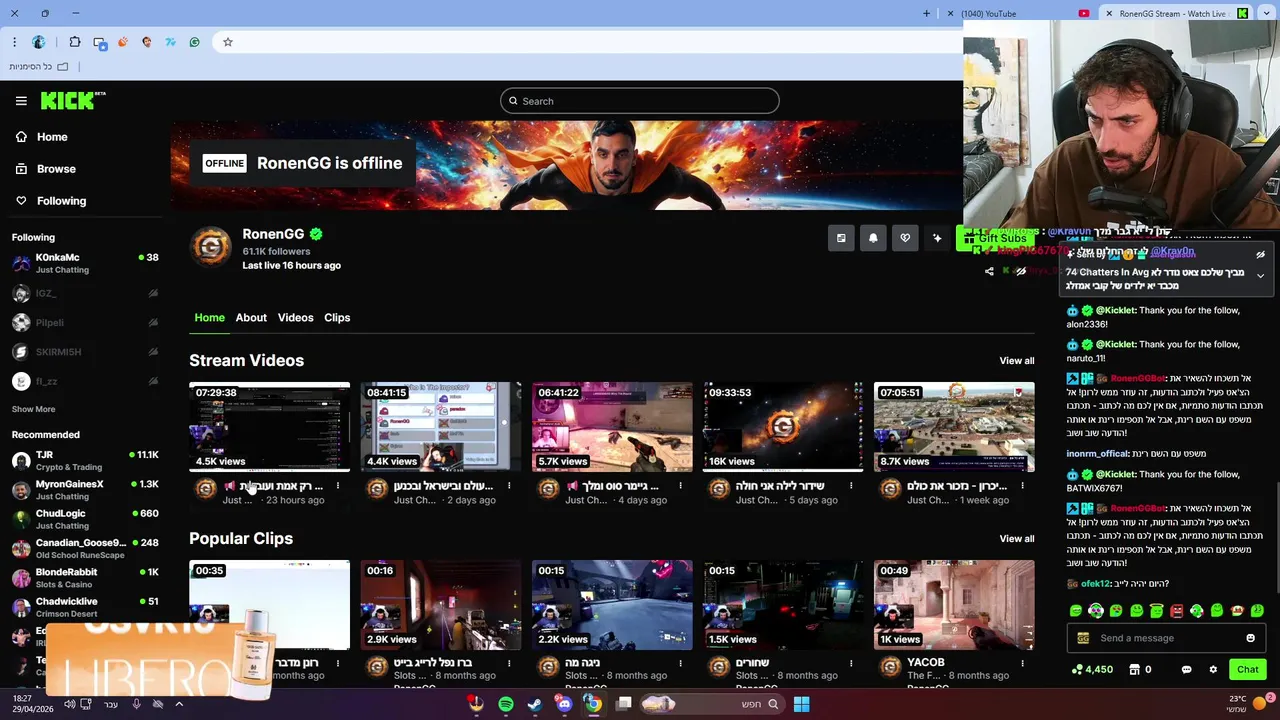Click GG identity badge in chat input
The width and height of the screenshot is (1280, 720).
[1083, 638]
